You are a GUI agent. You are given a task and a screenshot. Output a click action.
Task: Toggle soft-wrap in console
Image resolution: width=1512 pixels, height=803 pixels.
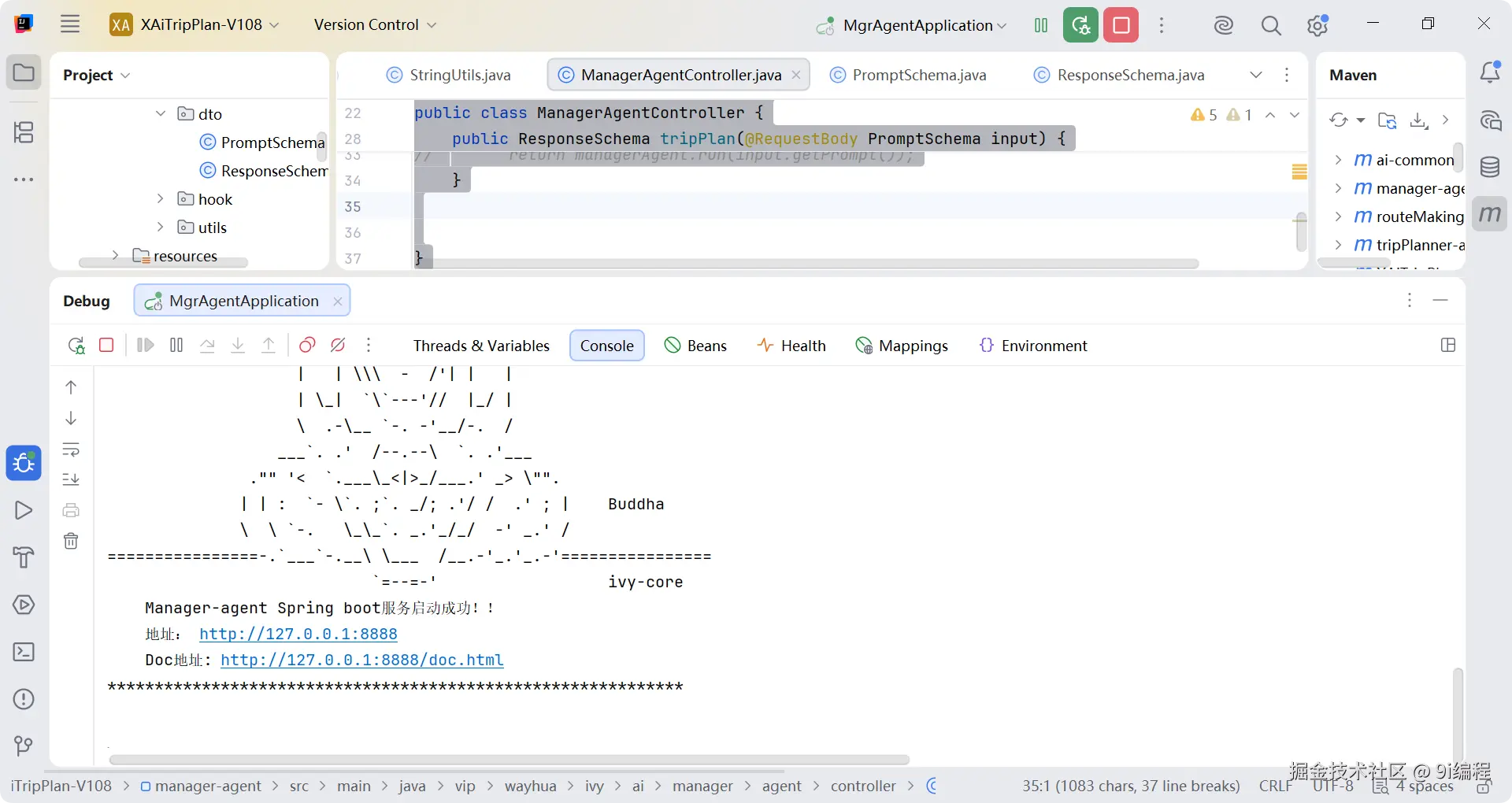71,450
